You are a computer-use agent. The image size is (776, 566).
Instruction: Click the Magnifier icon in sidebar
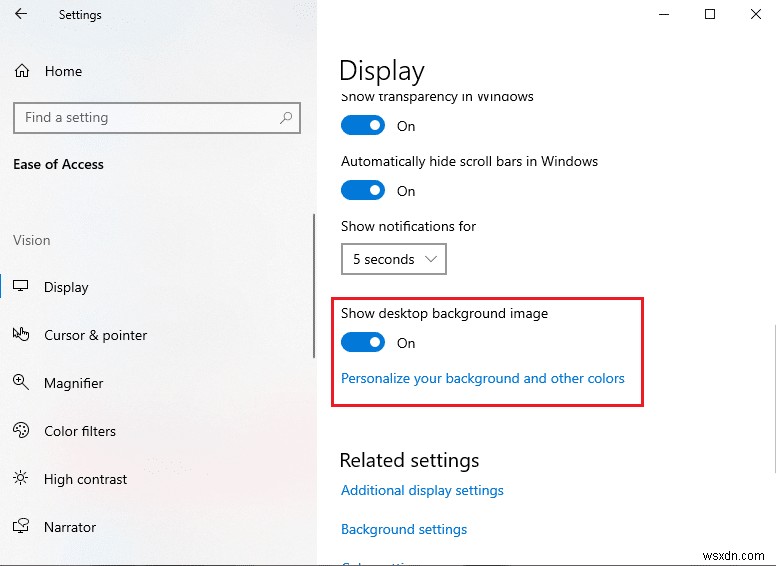click(x=21, y=383)
